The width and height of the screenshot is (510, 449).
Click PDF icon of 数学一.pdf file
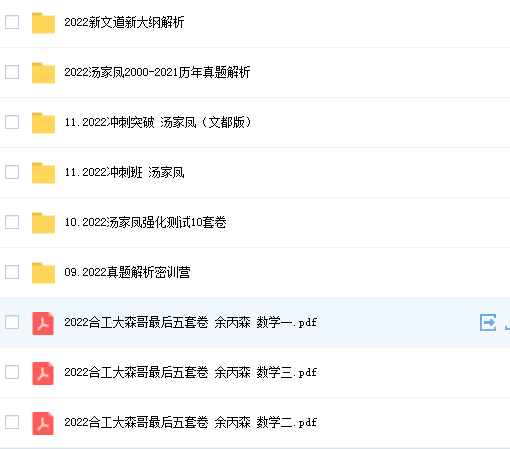click(43, 323)
